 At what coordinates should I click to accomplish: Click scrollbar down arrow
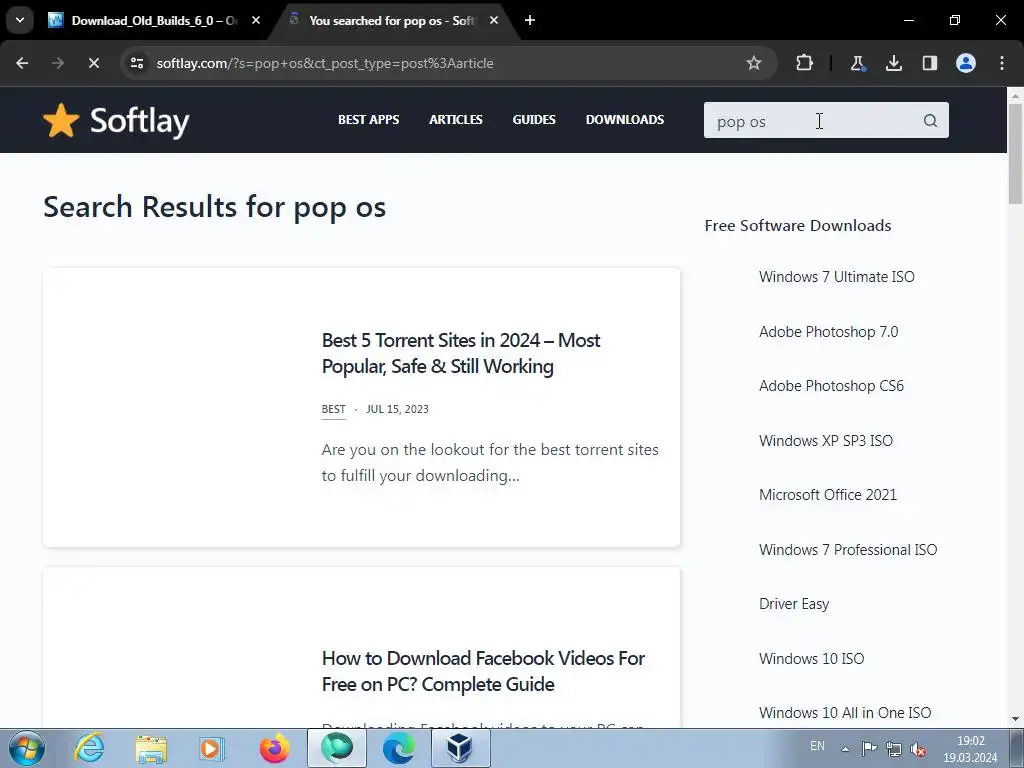point(1015,719)
